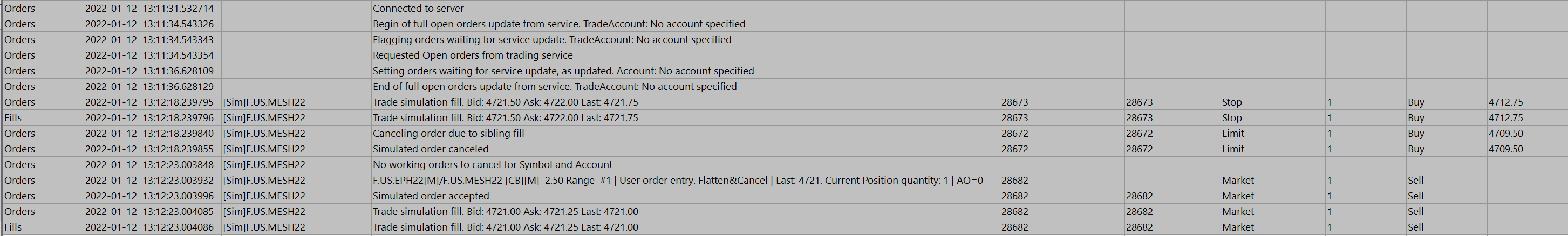Select the "User order entry. Flatten&Cancel" message
Viewport: 1568px width, 236px height.
(677, 181)
